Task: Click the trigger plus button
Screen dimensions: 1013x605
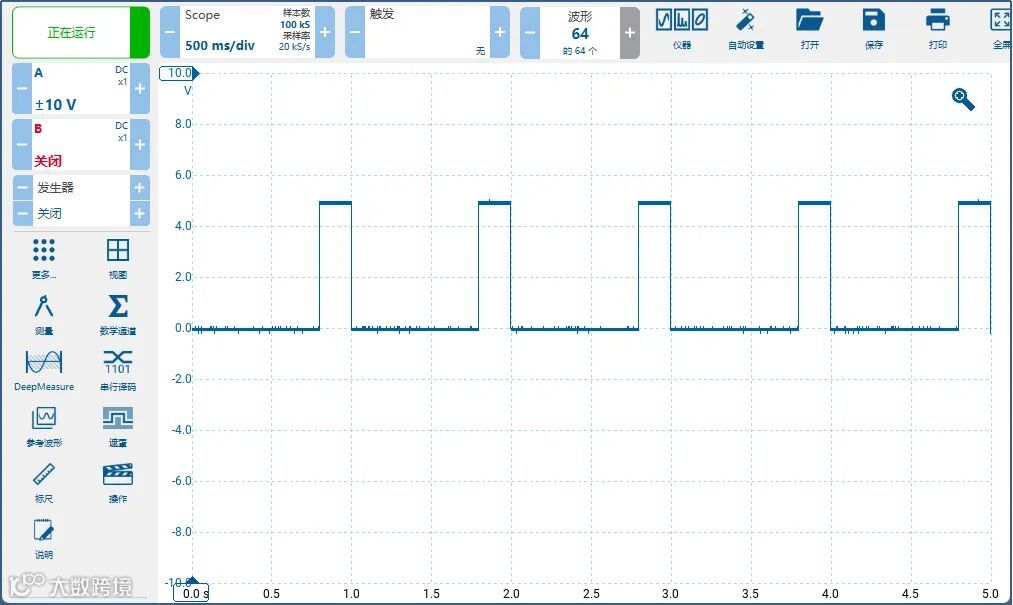Action: pos(500,32)
